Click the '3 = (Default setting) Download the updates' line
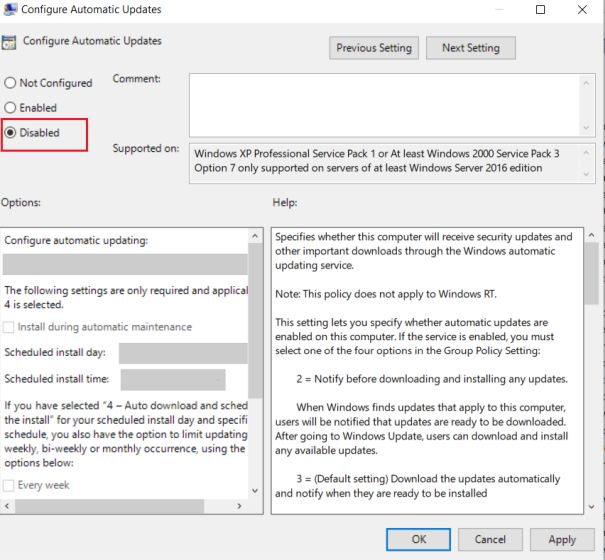This screenshot has width=605, height=560. [x=428, y=479]
